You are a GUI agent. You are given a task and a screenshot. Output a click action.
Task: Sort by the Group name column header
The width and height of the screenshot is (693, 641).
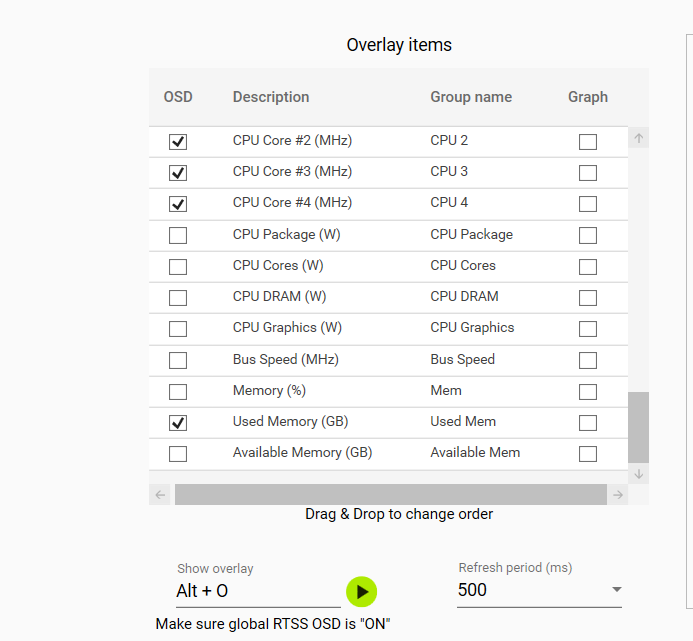coord(471,97)
